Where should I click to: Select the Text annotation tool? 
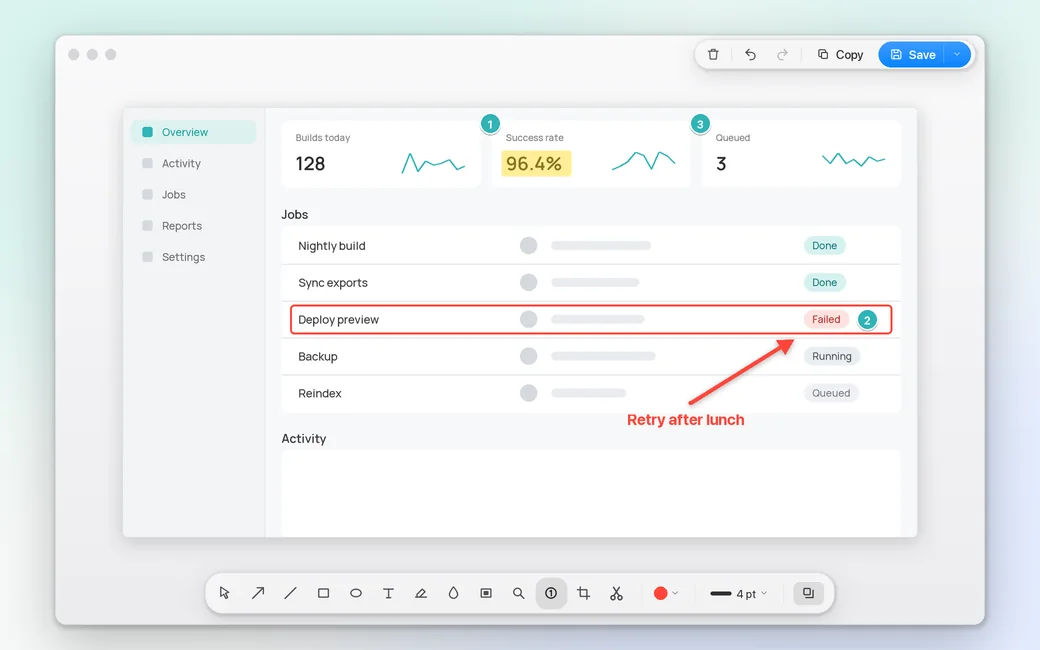tap(388, 593)
